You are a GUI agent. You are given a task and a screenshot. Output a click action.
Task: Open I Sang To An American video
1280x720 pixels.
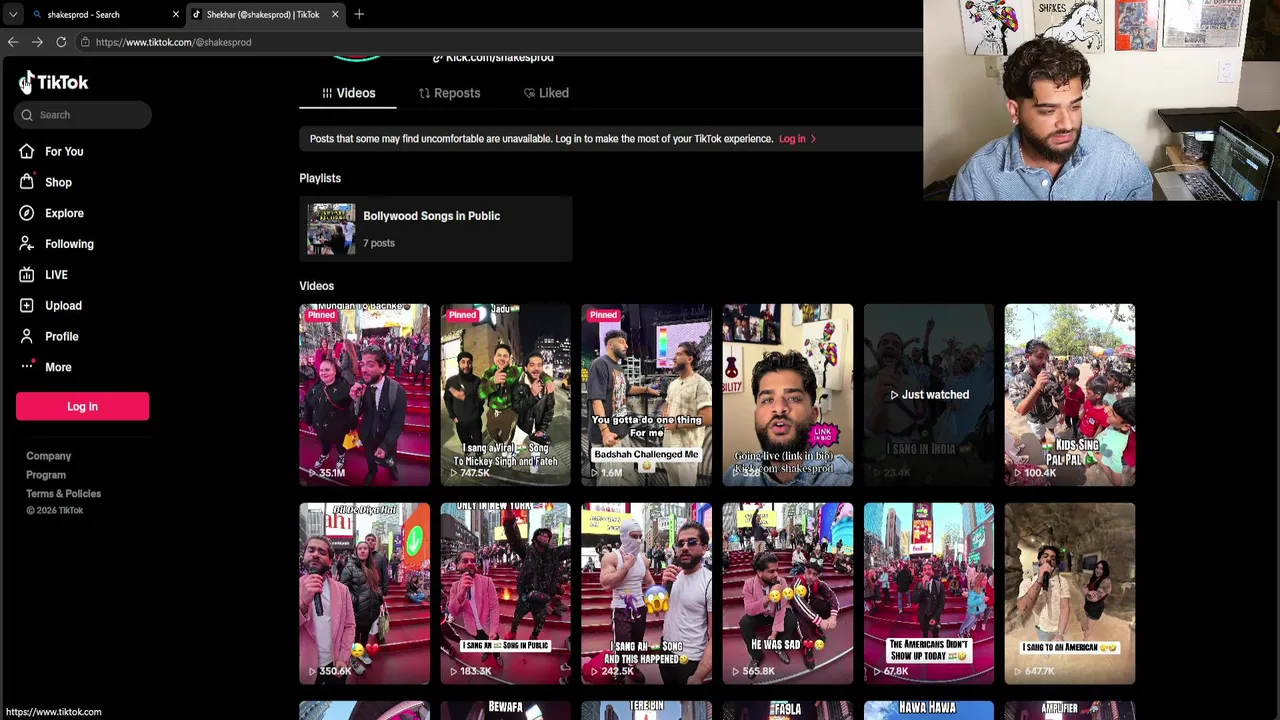tap(1069, 593)
